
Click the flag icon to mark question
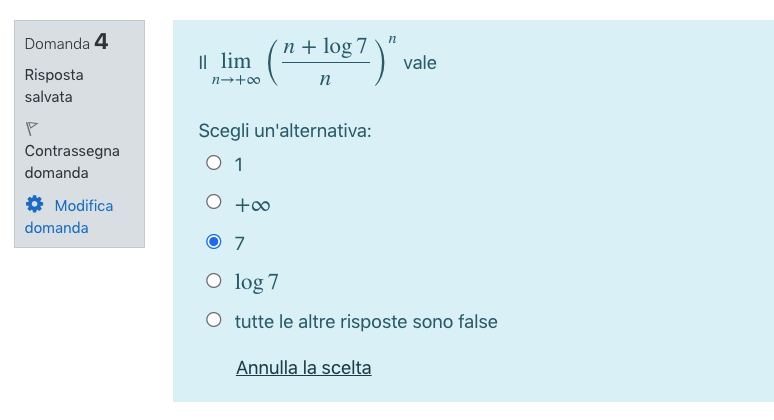tap(32, 128)
